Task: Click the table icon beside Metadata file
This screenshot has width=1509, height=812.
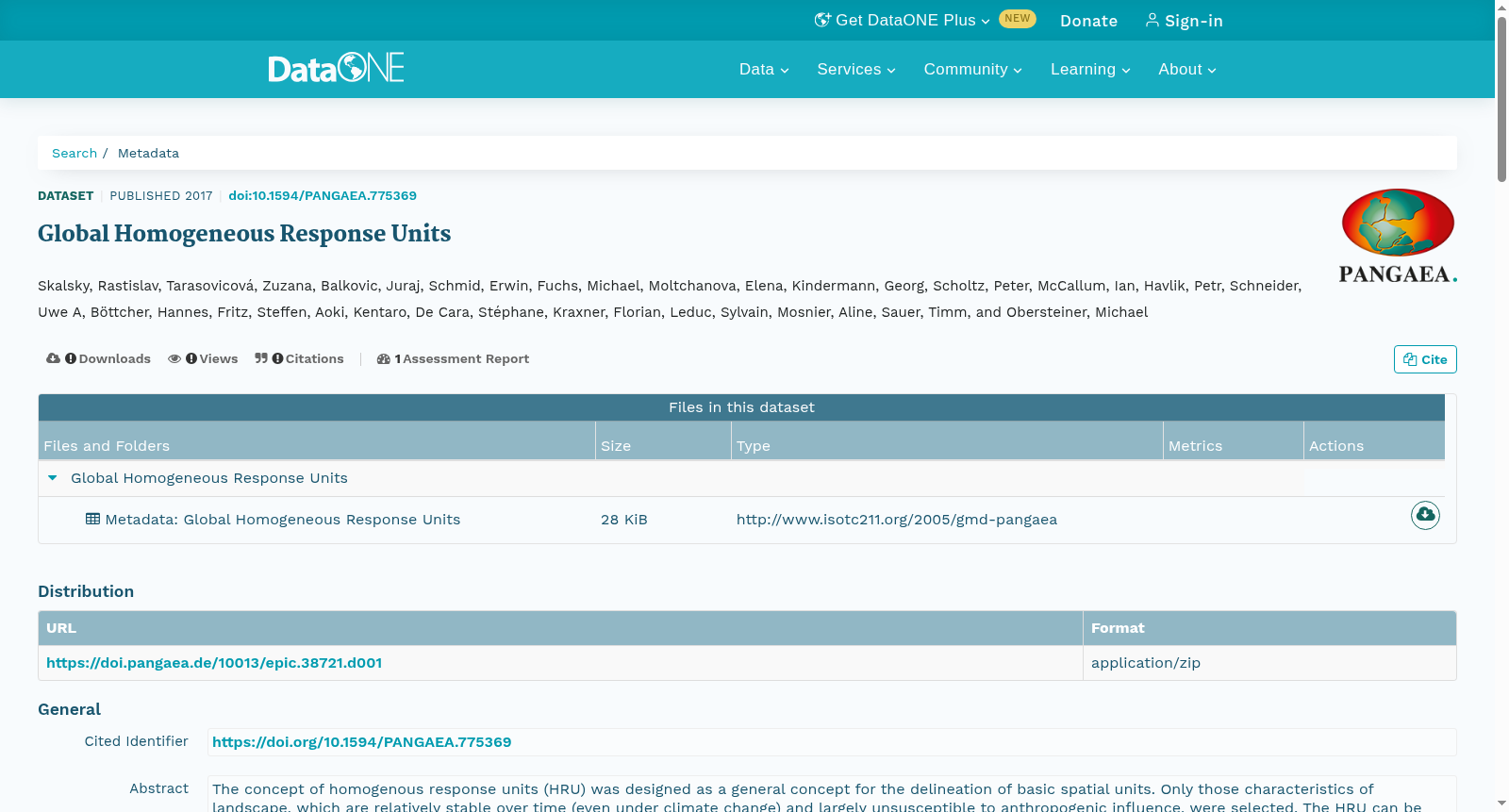Action: tap(92, 519)
